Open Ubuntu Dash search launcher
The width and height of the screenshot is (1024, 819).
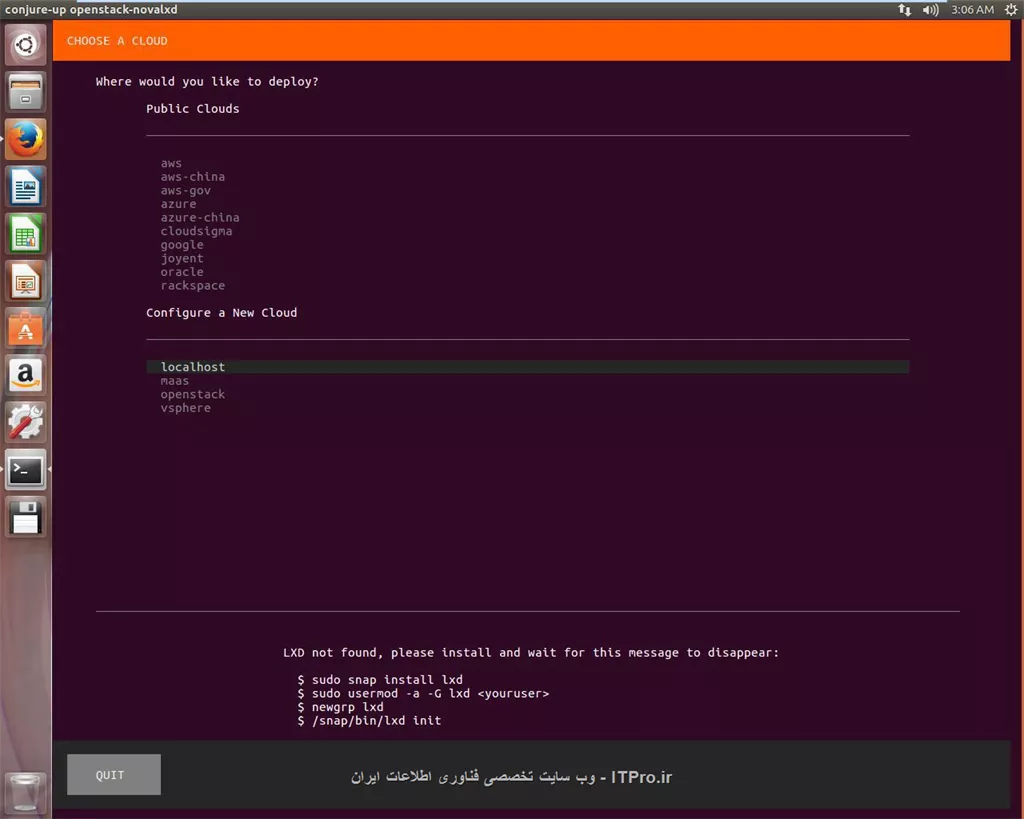pos(25,45)
